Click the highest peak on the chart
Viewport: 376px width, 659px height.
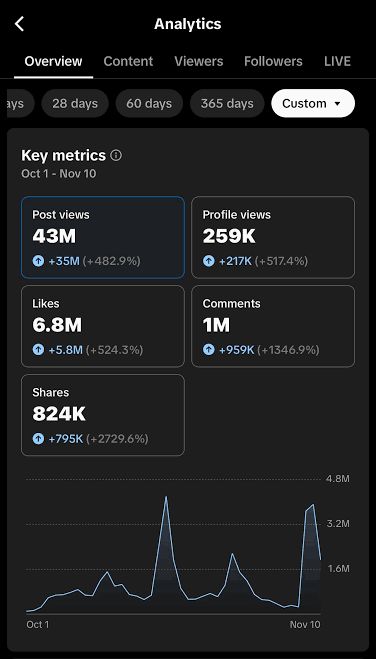tap(166, 498)
